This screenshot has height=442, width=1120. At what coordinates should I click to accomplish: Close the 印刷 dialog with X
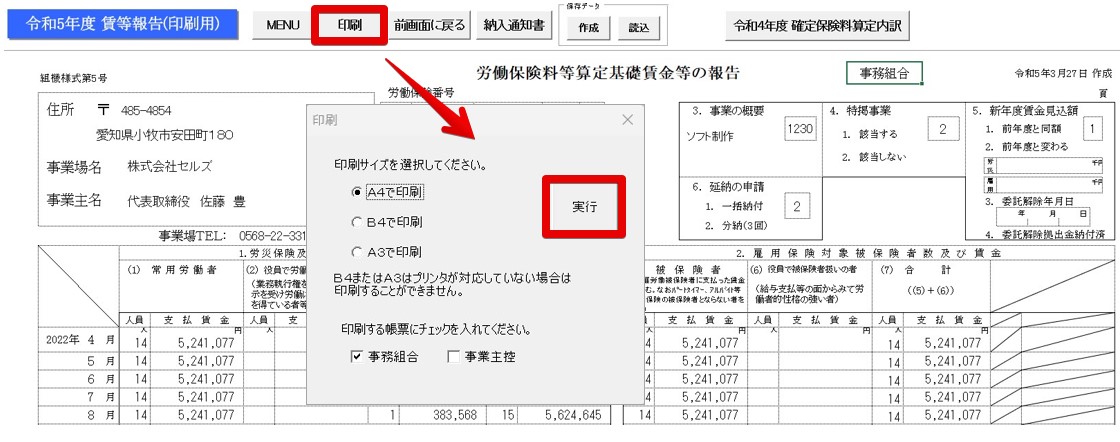pyautogui.click(x=628, y=120)
